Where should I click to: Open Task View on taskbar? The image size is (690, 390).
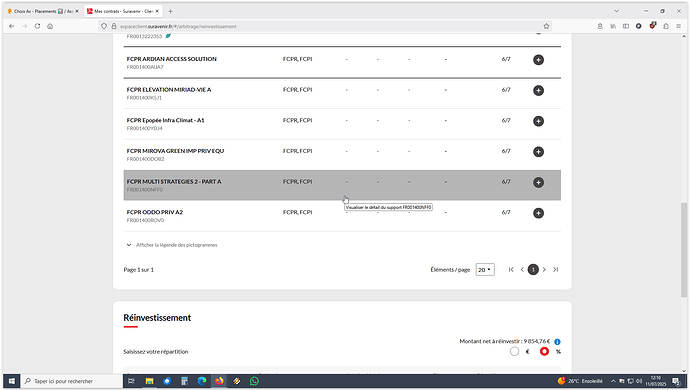(x=131, y=381)
